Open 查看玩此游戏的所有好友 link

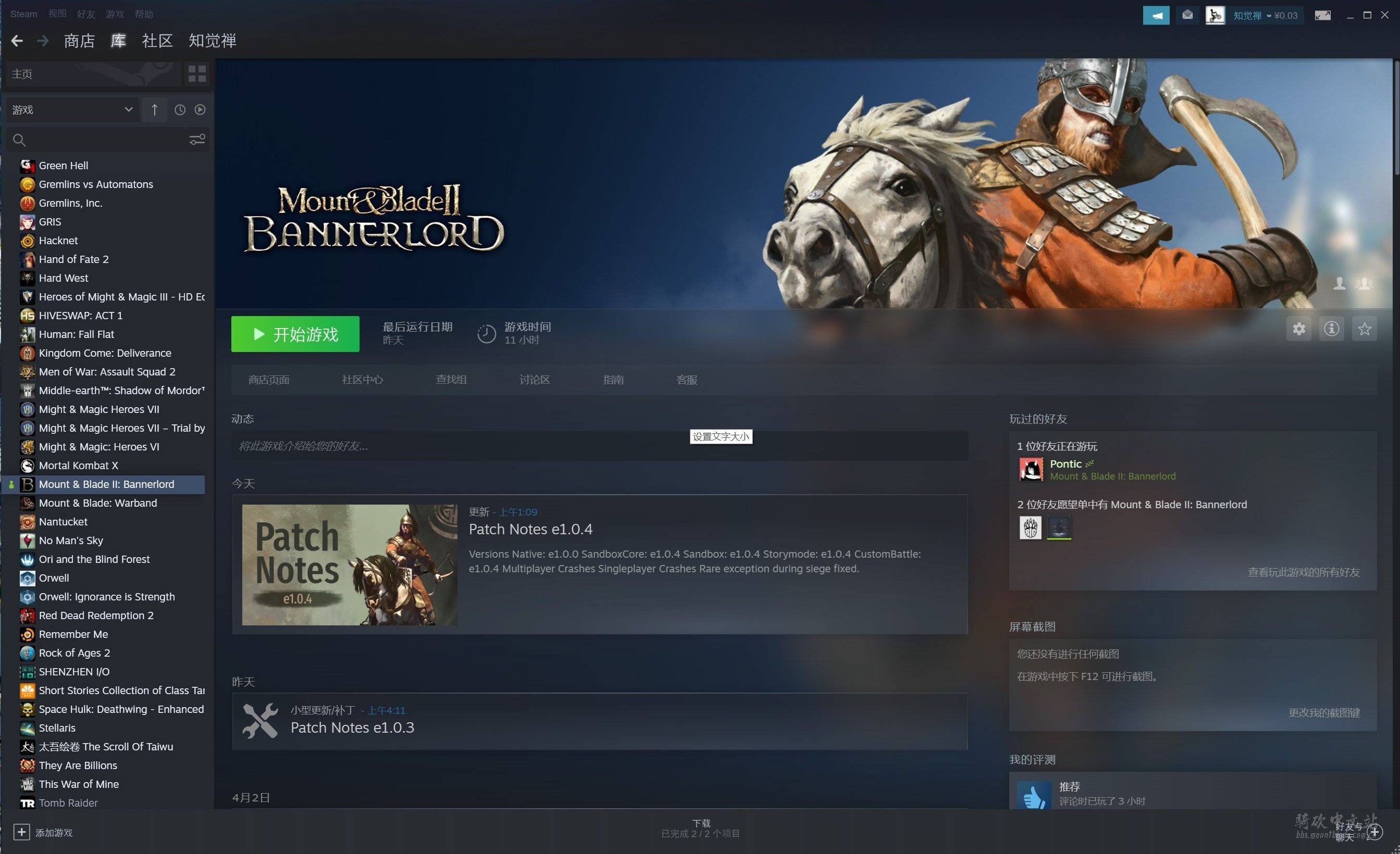point(1304,572)
